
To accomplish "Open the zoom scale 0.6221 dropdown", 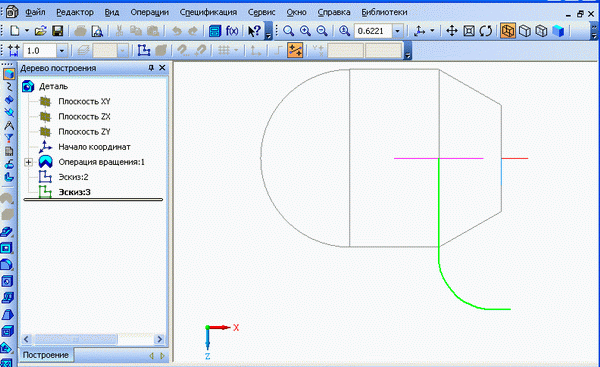I will 397,31.
